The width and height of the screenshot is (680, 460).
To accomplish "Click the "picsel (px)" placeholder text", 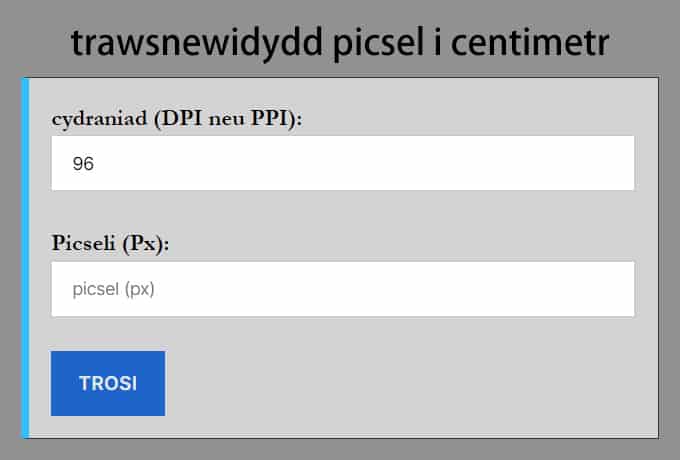I will 115,289.
